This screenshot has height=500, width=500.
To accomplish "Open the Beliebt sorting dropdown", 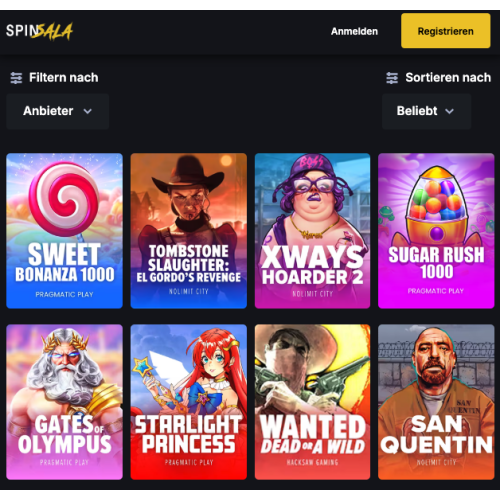I will (427, 111).
